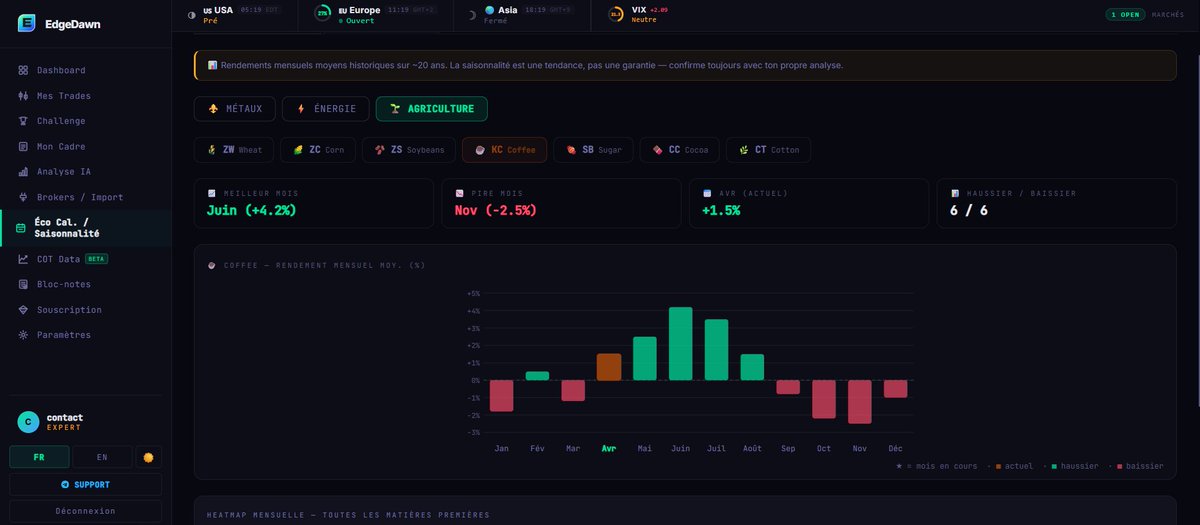
Task: Click the Heatmap Mensuelle section heading
Action: click(x=348, y=515)
